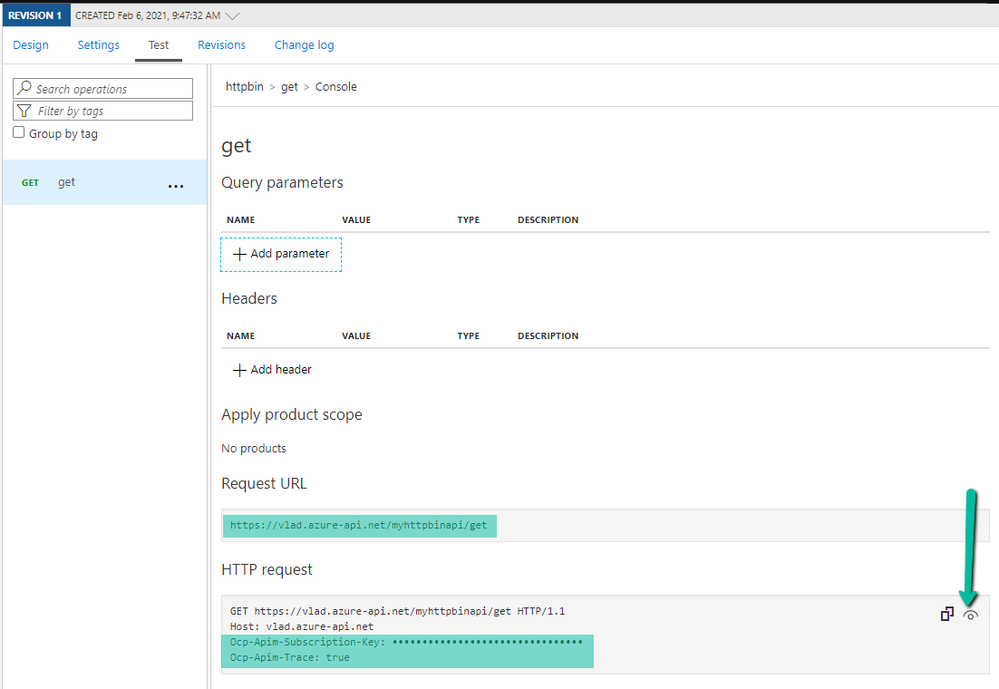Screen dimensions: 999x689
Task: Click plus icon beside Add parameter
Action: click(239, 254)
